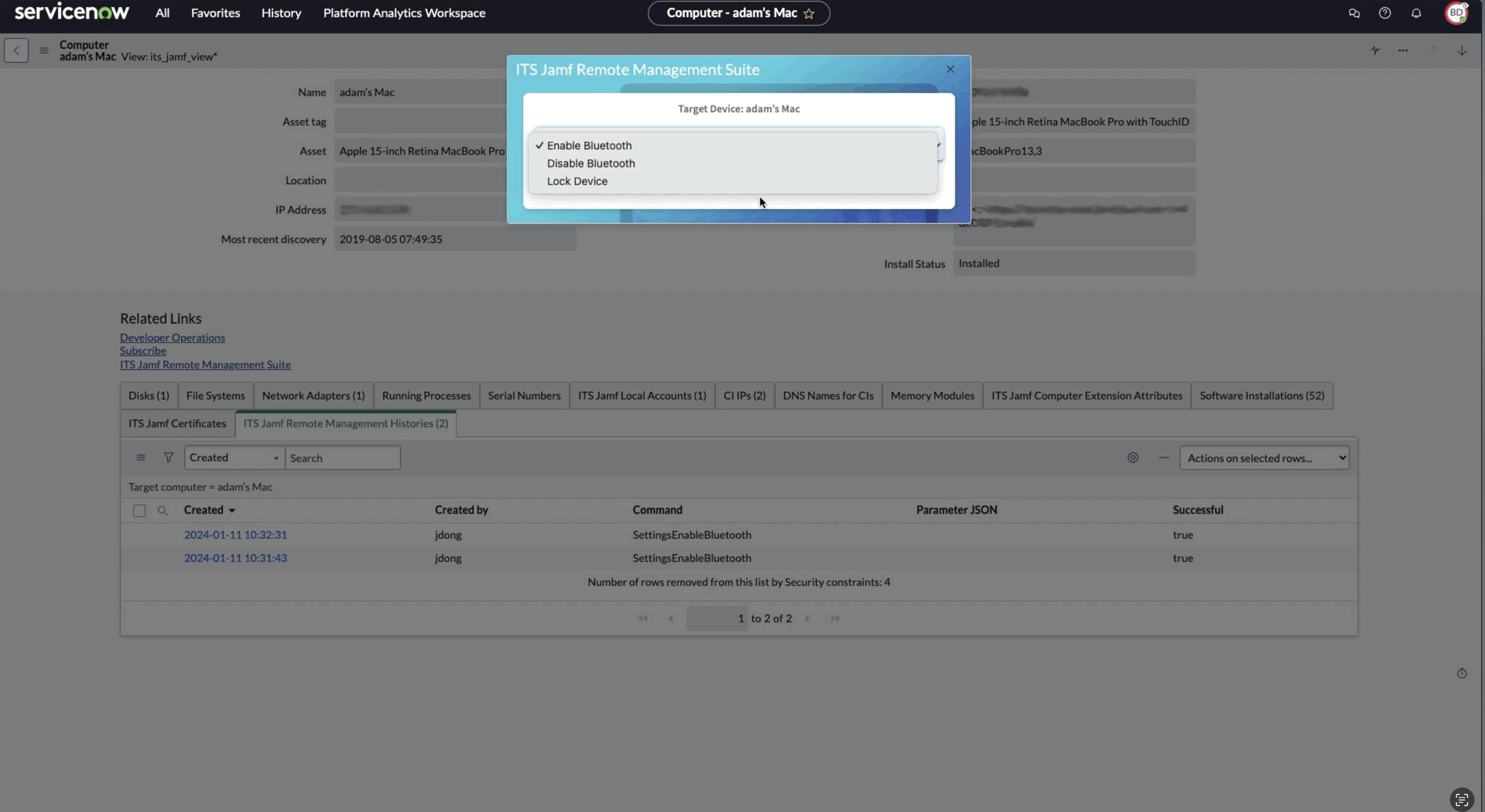
Task: Open list personalize gear icon
Action: point(1133,458)
